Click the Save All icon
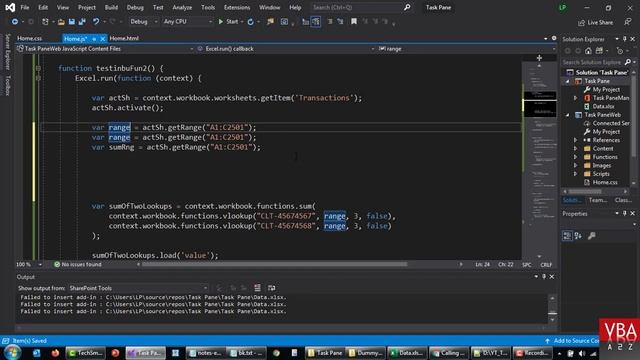The image size is (640, 360). (x=82, y=22)
